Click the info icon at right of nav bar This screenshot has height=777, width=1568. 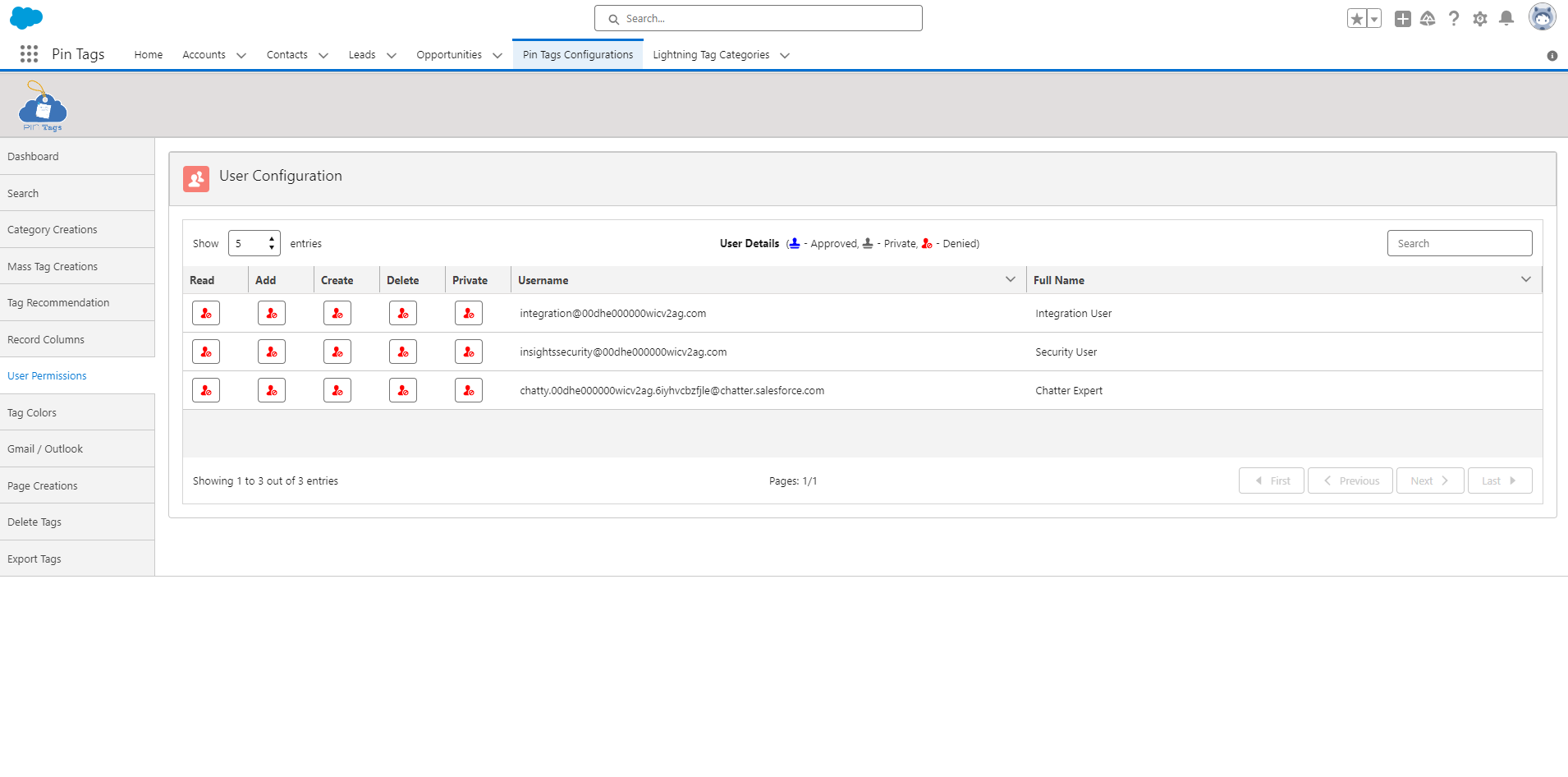tap(1552, 56)
